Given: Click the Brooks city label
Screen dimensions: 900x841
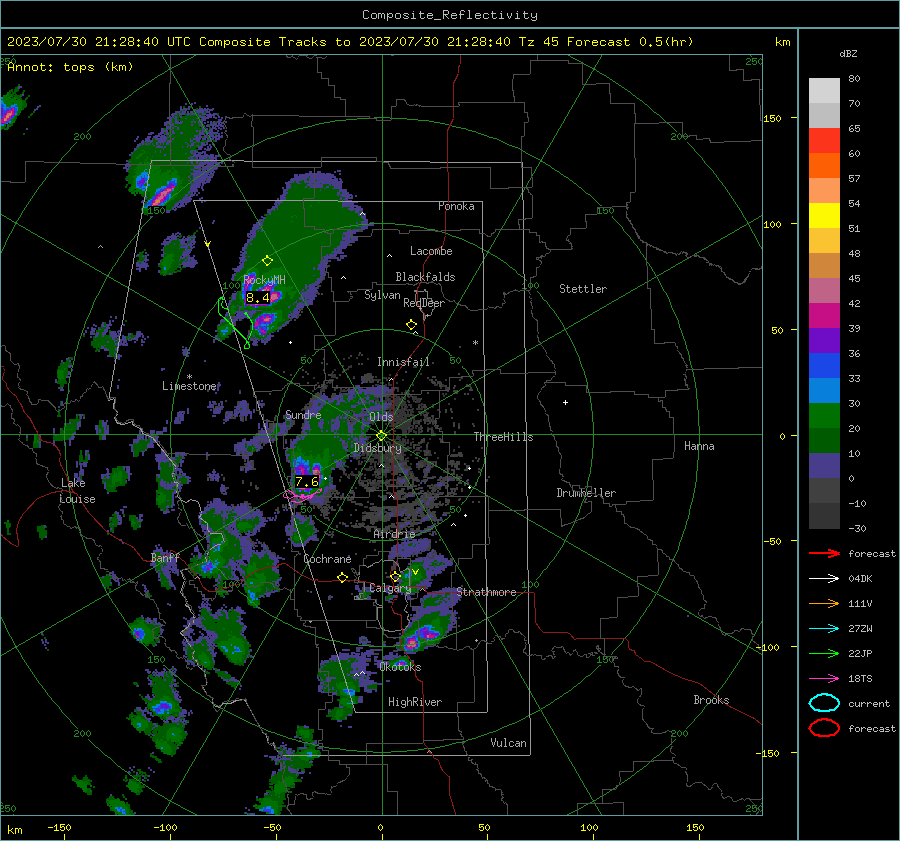Looking at the screenshot, I should click(711, 700).
